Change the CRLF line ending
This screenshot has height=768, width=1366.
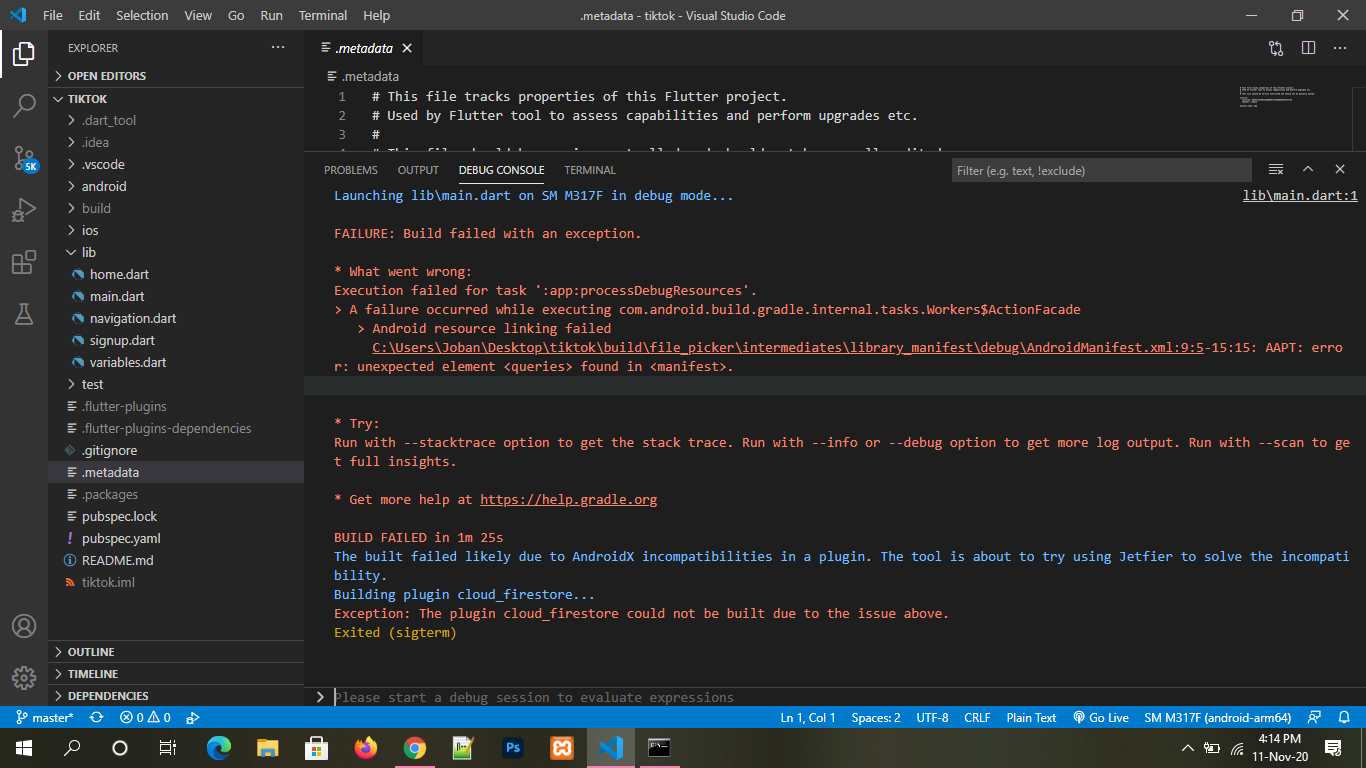977,717
